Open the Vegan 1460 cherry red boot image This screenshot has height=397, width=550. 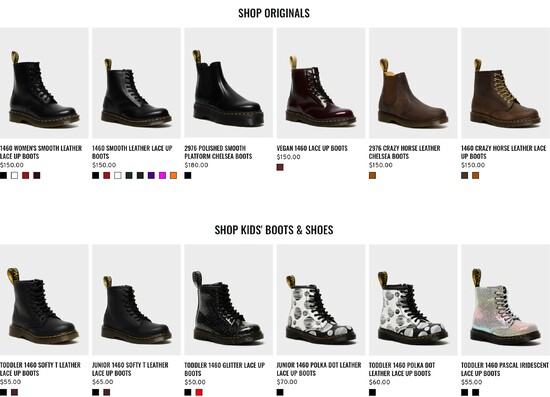[x=321, y=83]
